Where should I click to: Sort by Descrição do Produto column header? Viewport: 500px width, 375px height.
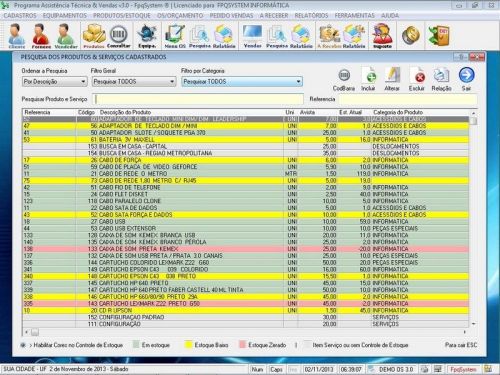click(125, 112)
